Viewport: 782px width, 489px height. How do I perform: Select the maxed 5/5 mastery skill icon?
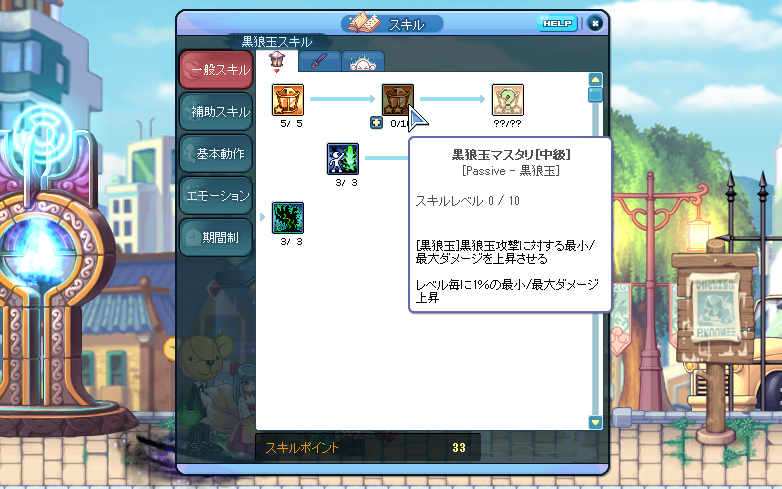click(288, 100)
